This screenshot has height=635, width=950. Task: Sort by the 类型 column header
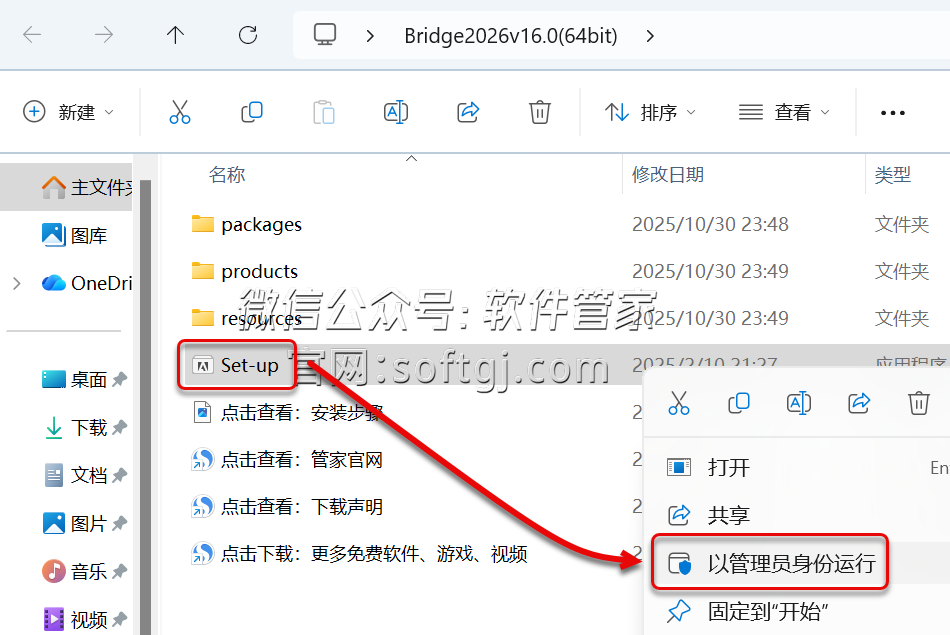892,175
